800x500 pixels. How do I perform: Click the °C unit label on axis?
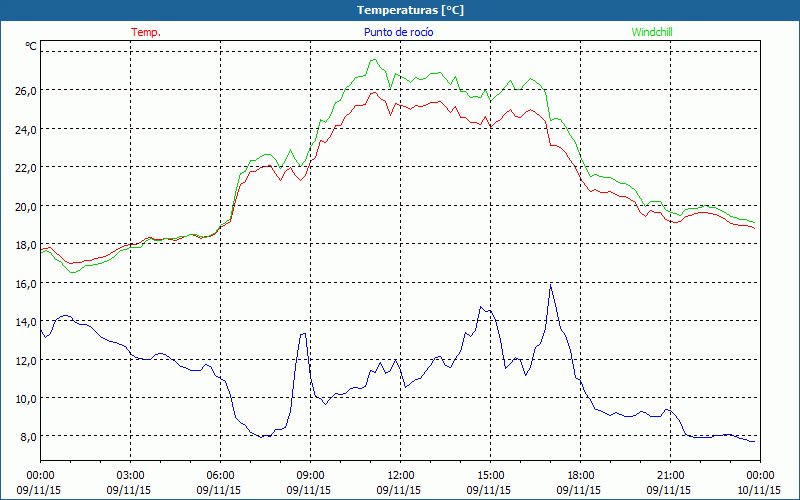click(x=31, y=46)
